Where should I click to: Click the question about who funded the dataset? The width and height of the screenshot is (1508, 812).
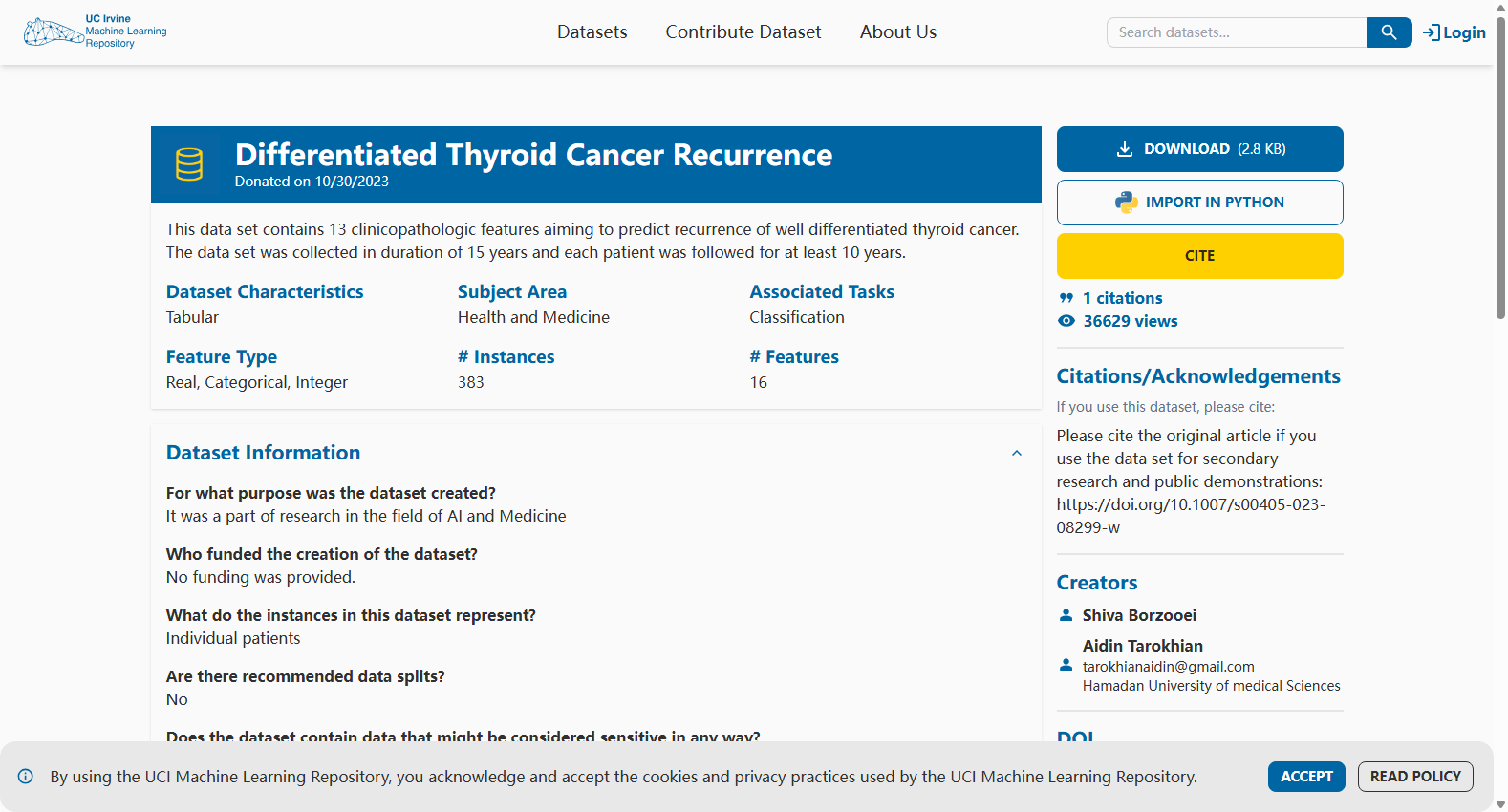coord(322,554)
